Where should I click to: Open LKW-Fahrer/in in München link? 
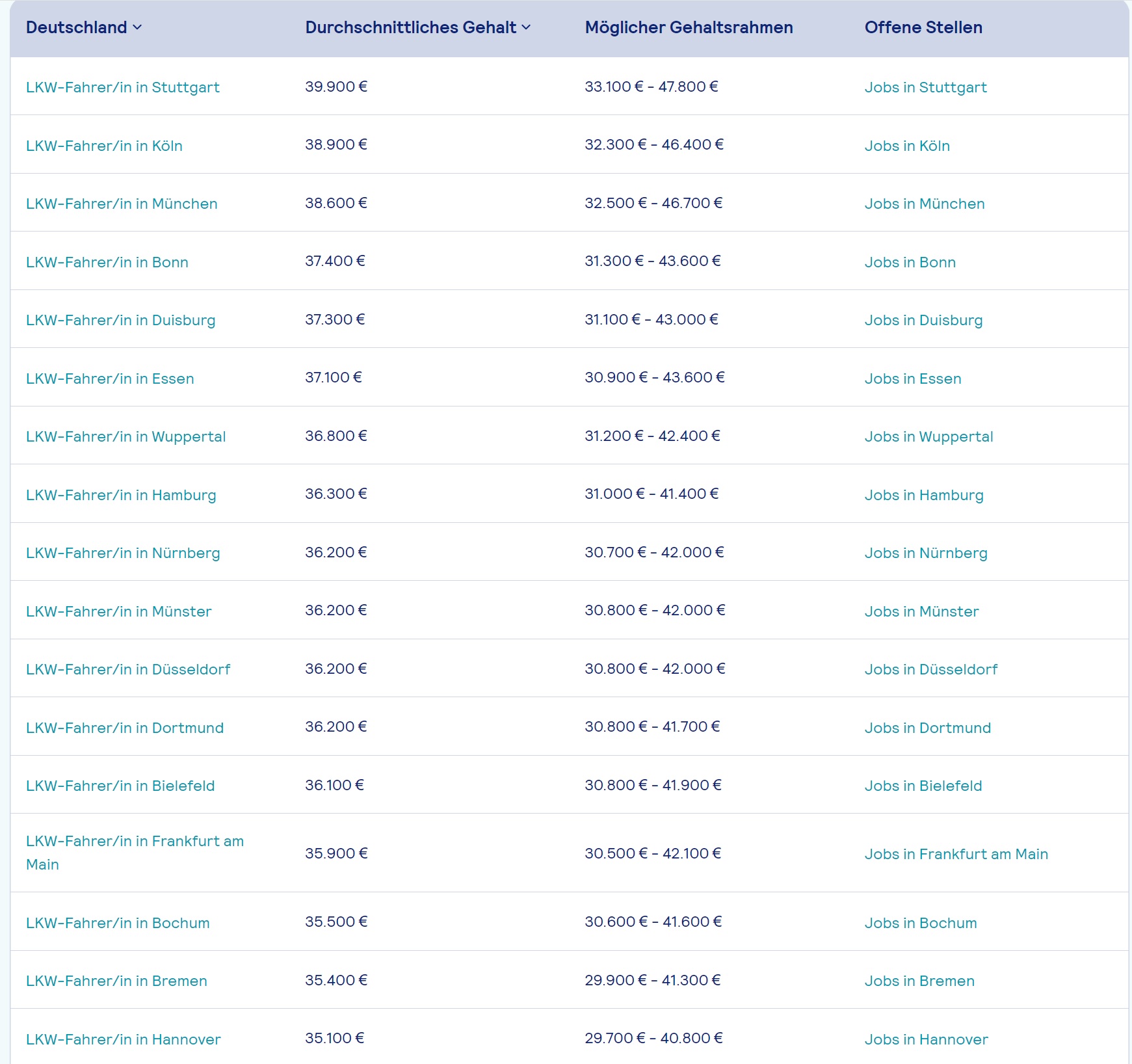[122, 204]
